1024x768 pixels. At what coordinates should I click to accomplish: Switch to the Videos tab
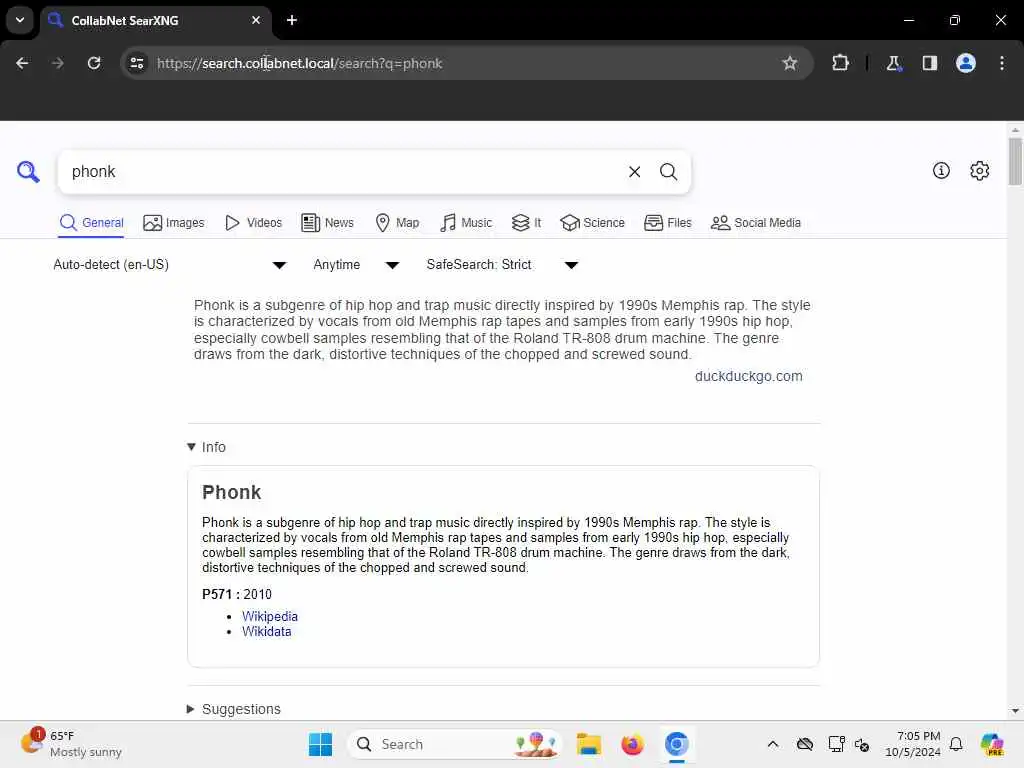[253, 223]
